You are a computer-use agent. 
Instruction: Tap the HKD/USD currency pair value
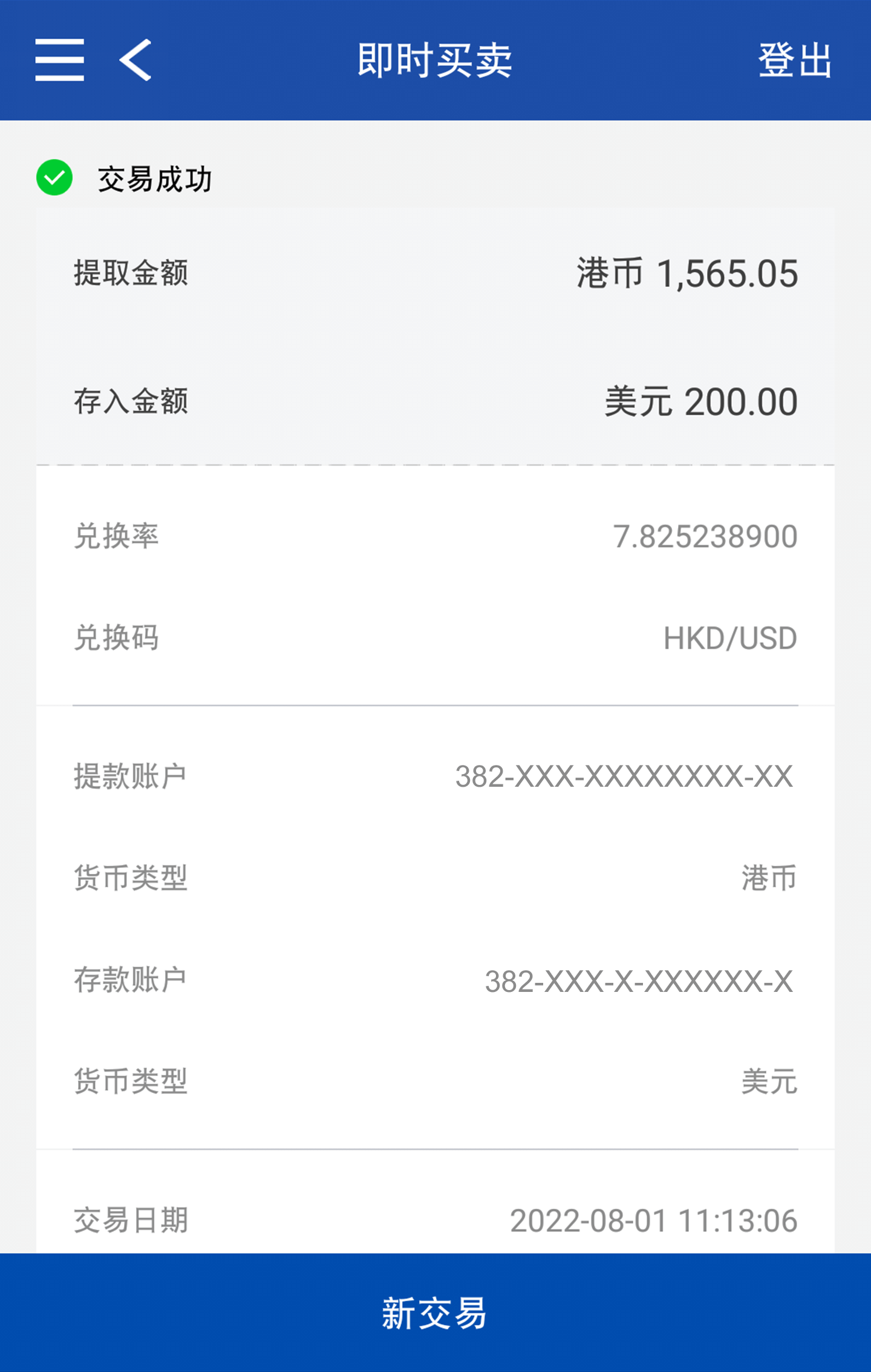click(730, 638)
